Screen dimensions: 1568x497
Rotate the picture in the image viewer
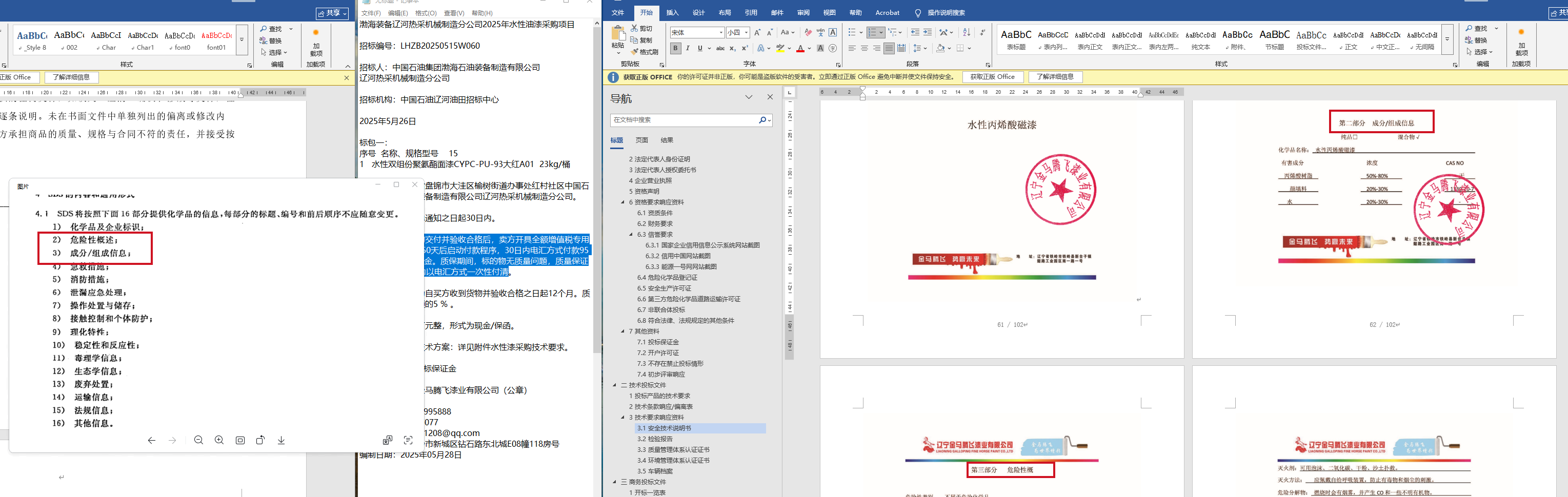tap(260, 440)
